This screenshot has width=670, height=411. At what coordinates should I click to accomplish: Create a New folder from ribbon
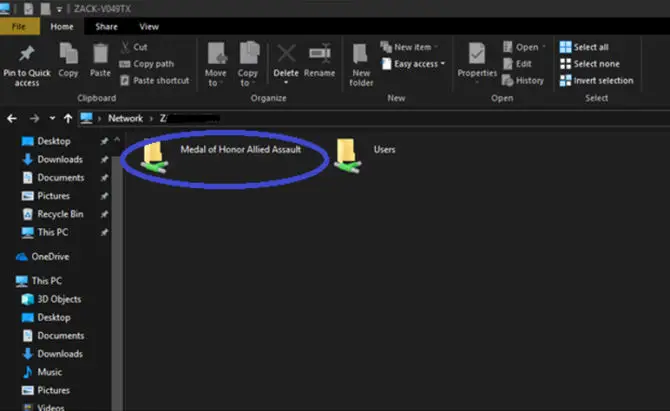(x=361, y=65)
